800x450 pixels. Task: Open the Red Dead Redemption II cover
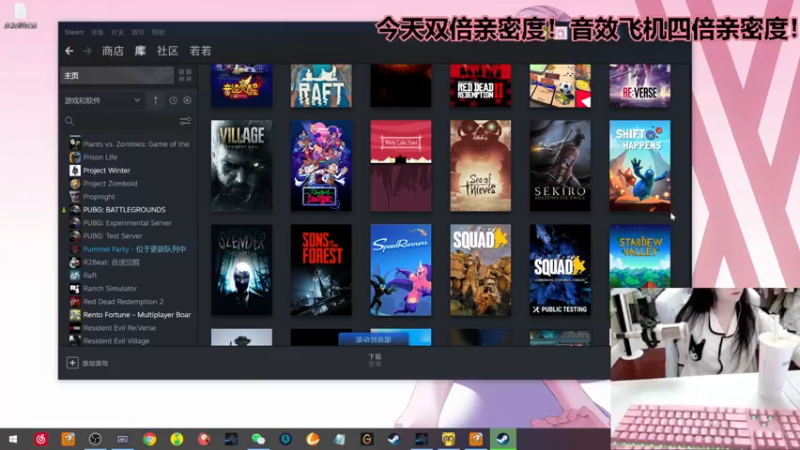(x=481, y=86)
